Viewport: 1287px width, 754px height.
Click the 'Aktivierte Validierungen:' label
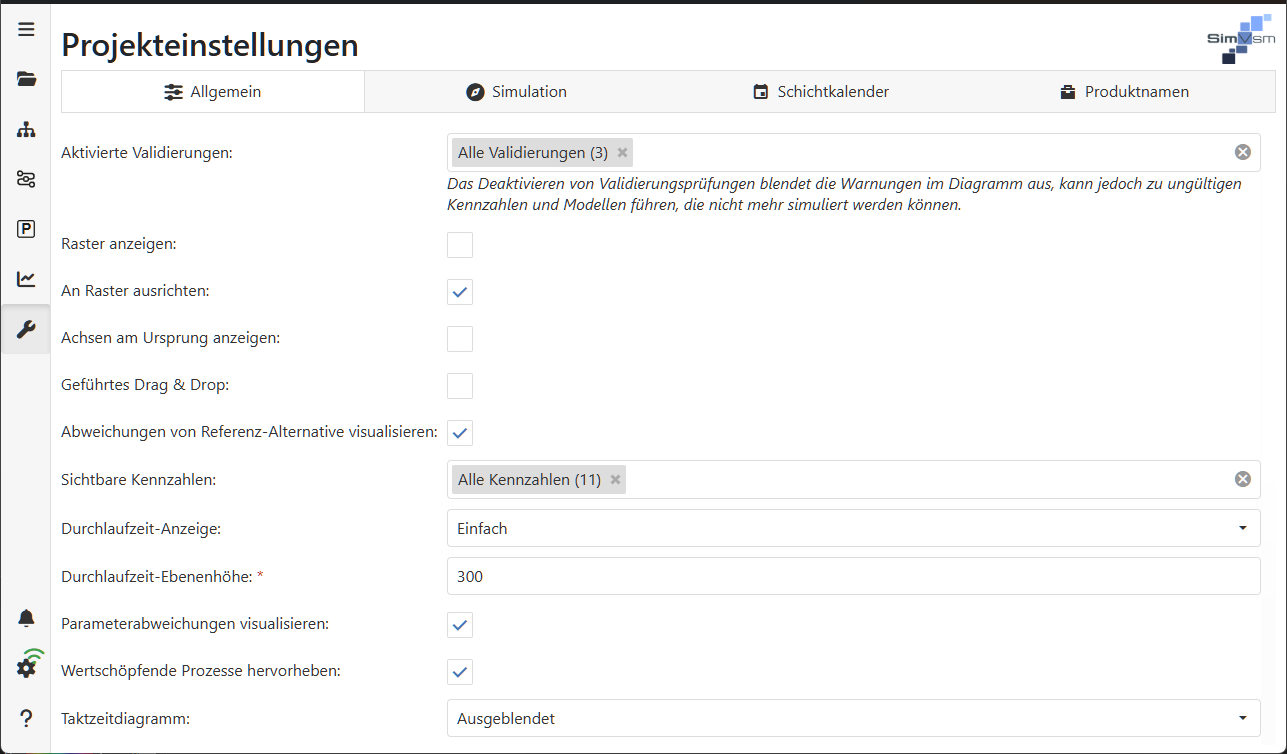pos(147,153)
